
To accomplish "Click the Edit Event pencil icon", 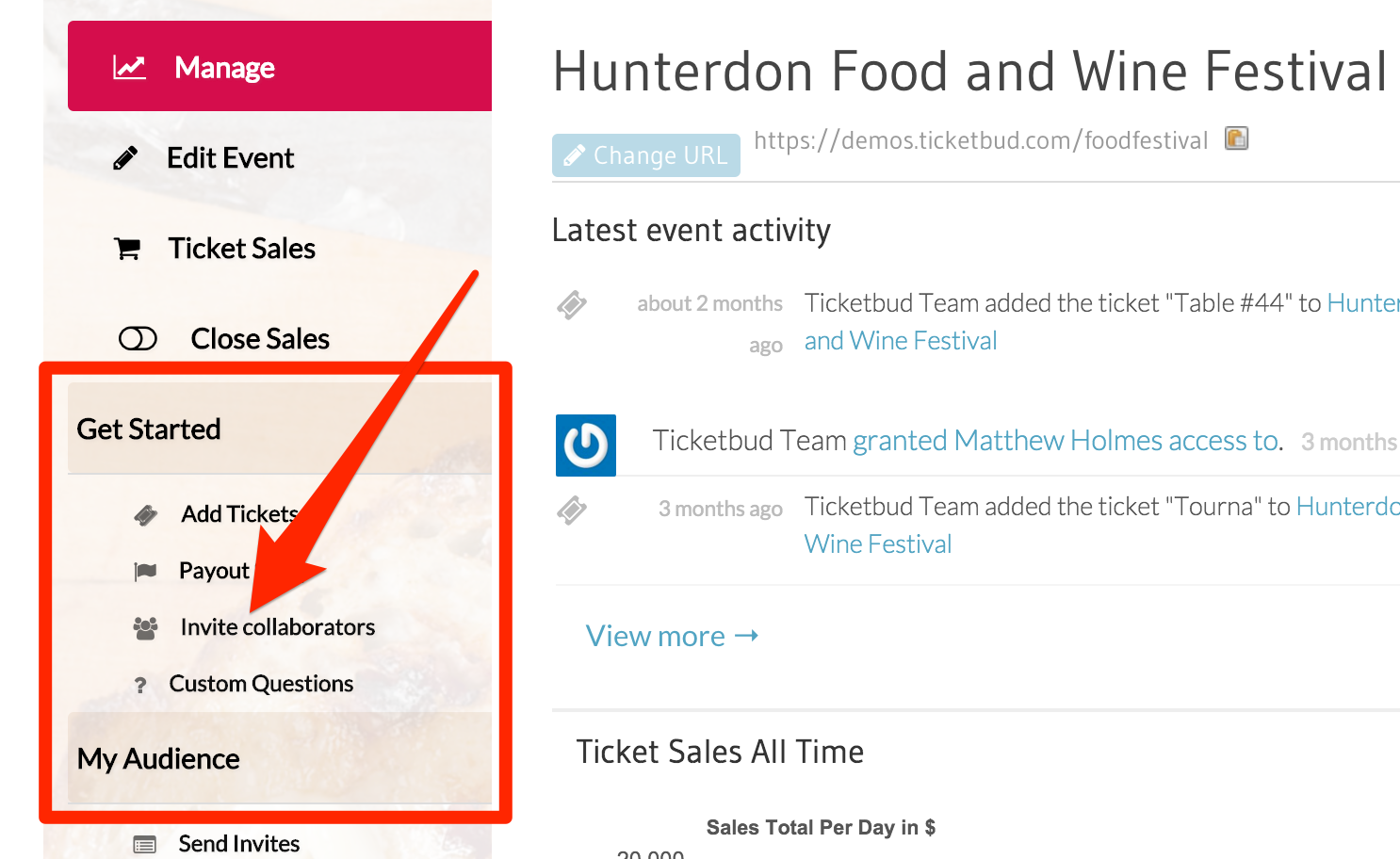I will pos(125,158).
